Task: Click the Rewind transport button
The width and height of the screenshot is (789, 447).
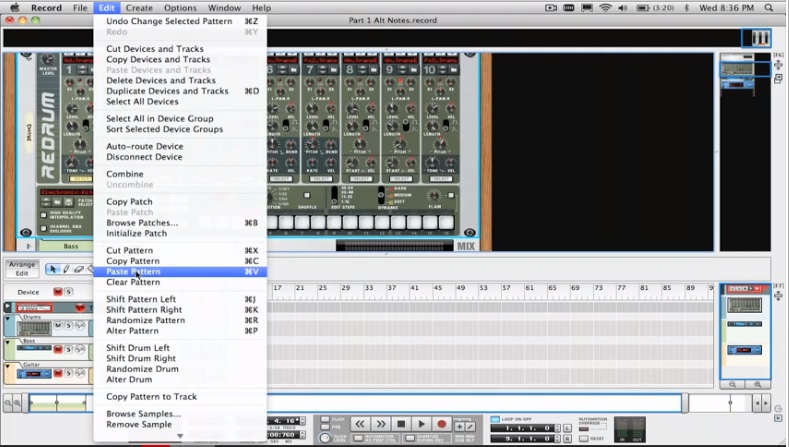Action: tap(359, 425)
